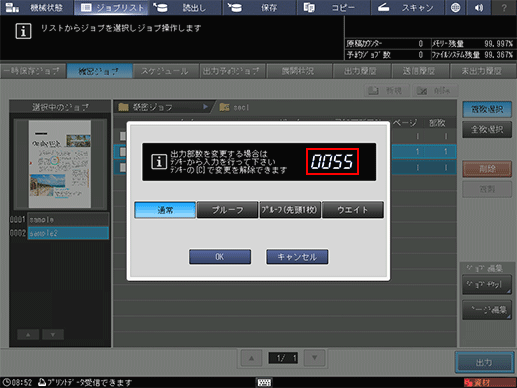Click the 新規 new folder button

(x=386, y=90)
